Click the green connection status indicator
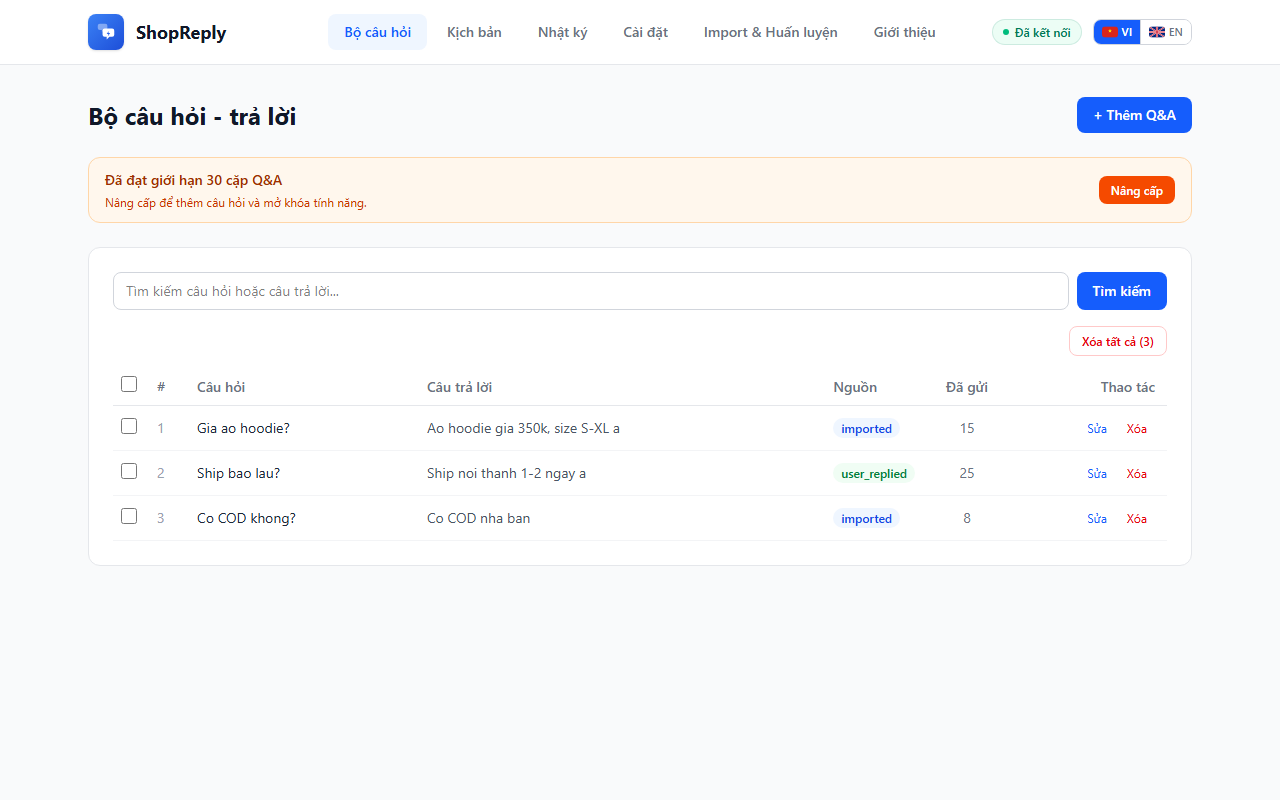Viewport: 1280px width, 800px height. point(1036,31)
